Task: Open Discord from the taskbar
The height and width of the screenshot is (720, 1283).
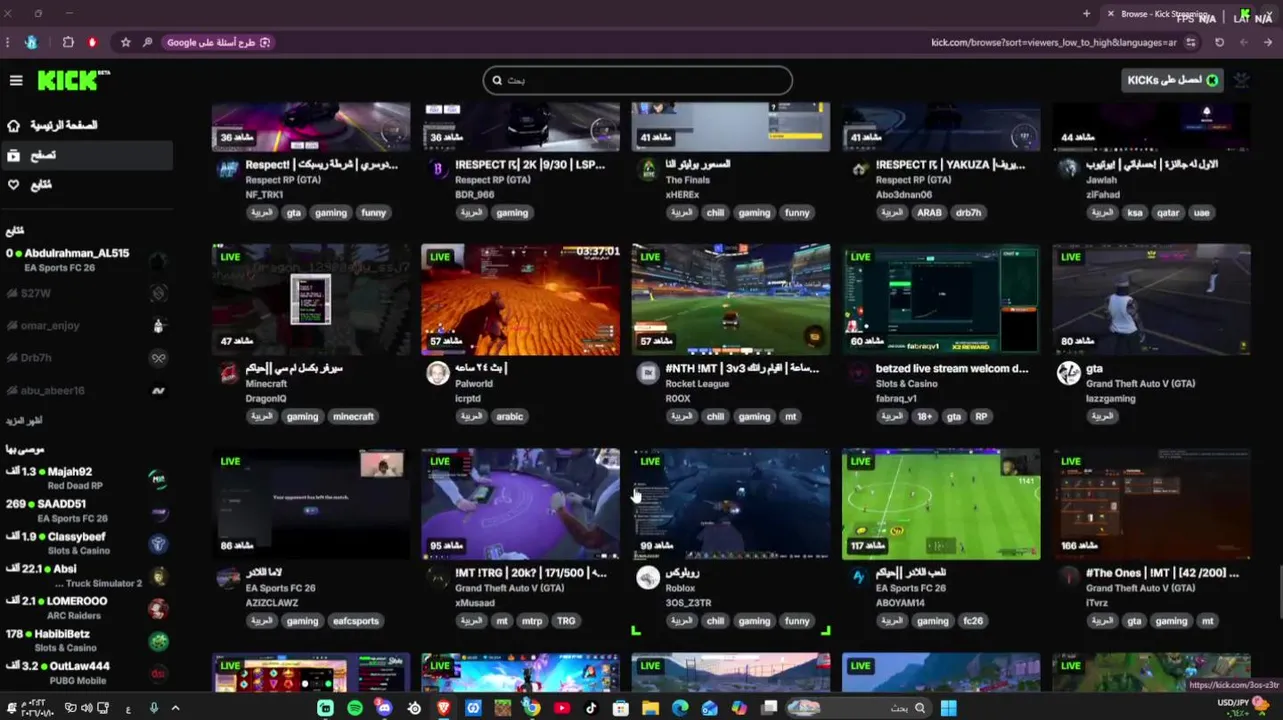Action: 384,708
